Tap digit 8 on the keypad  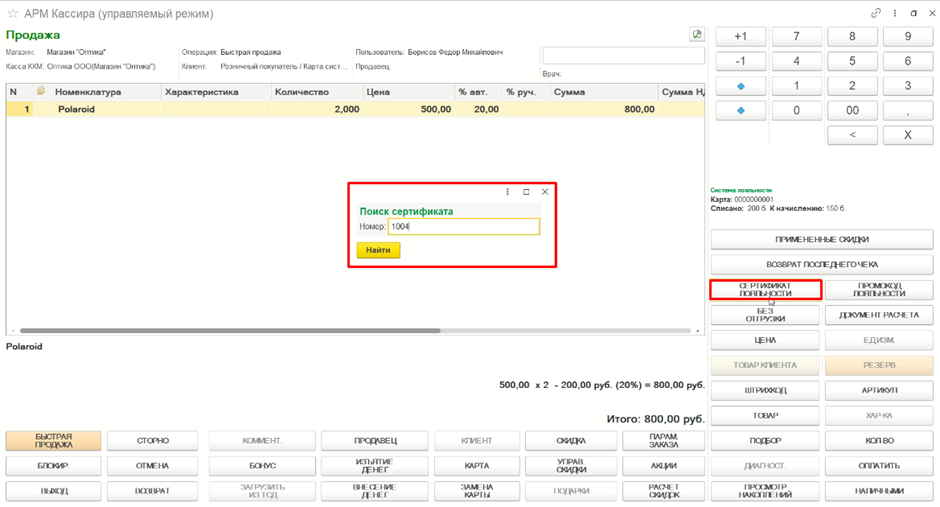coord(852,37)
